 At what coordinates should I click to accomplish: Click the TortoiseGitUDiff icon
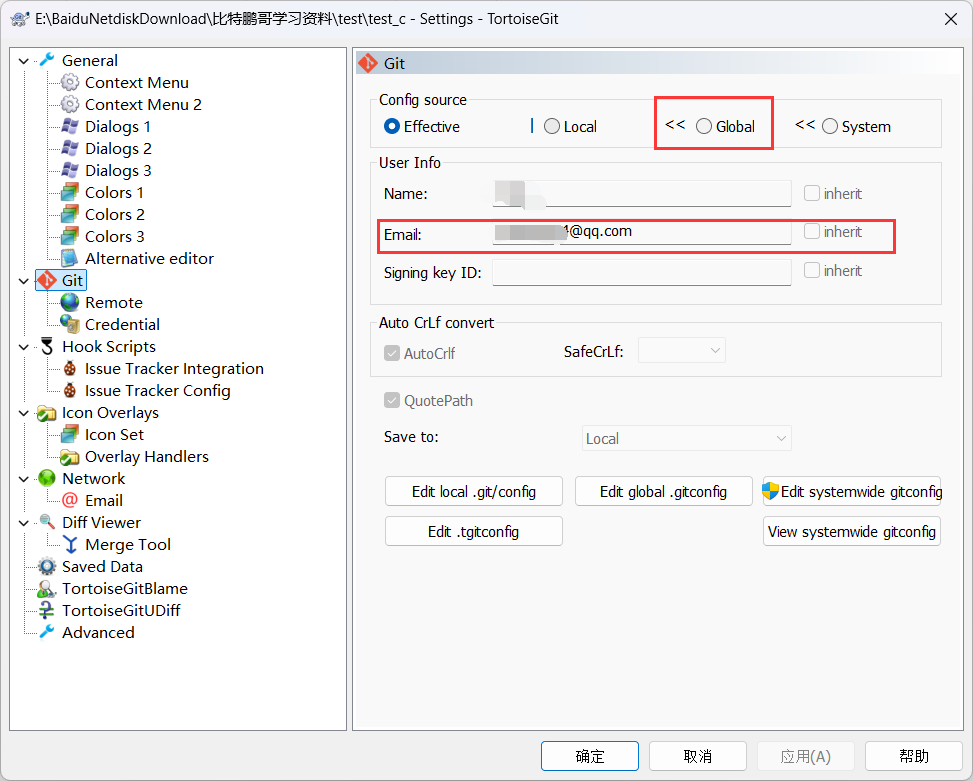[47, 610]
